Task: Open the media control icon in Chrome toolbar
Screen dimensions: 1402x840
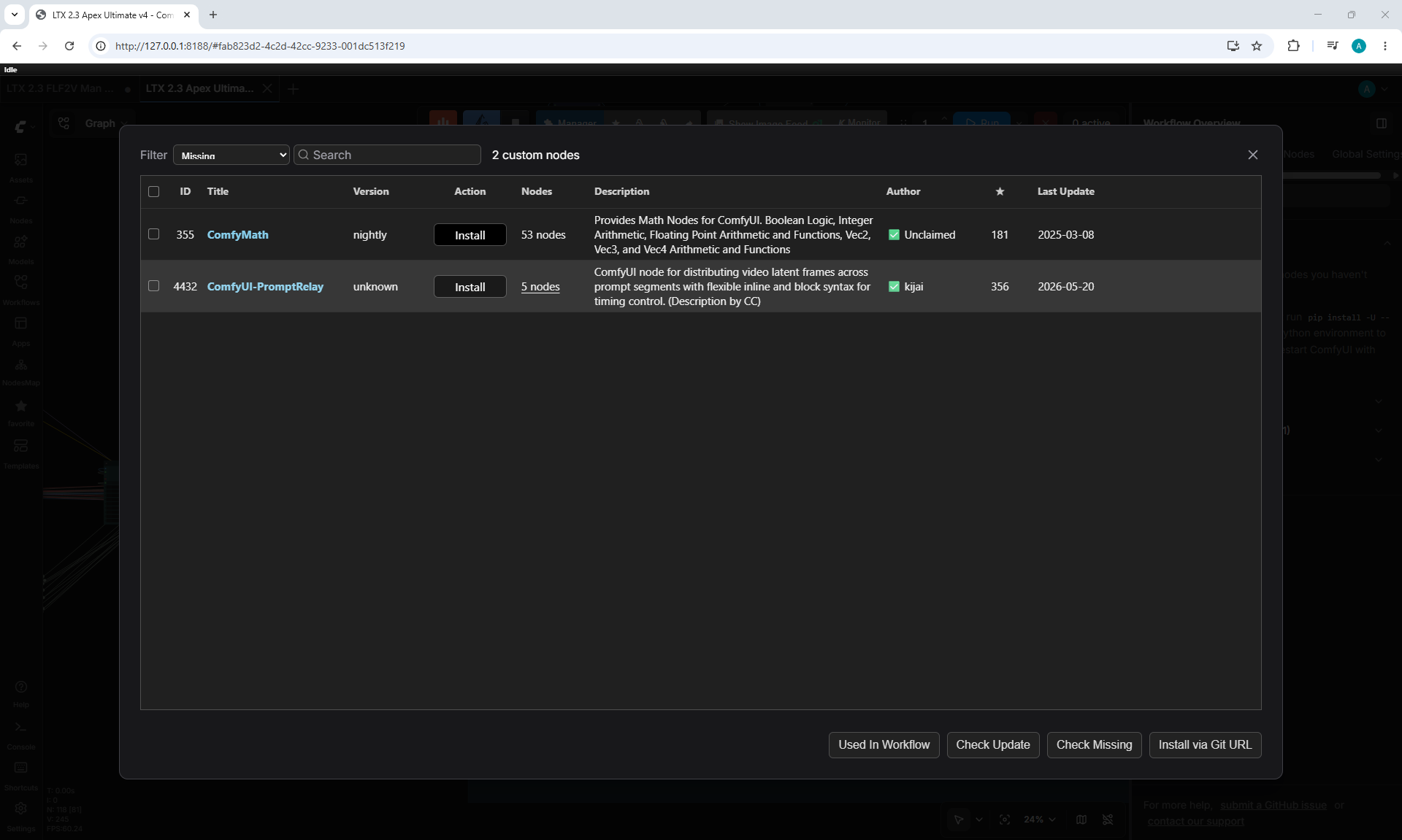Action: (1333, 46)
